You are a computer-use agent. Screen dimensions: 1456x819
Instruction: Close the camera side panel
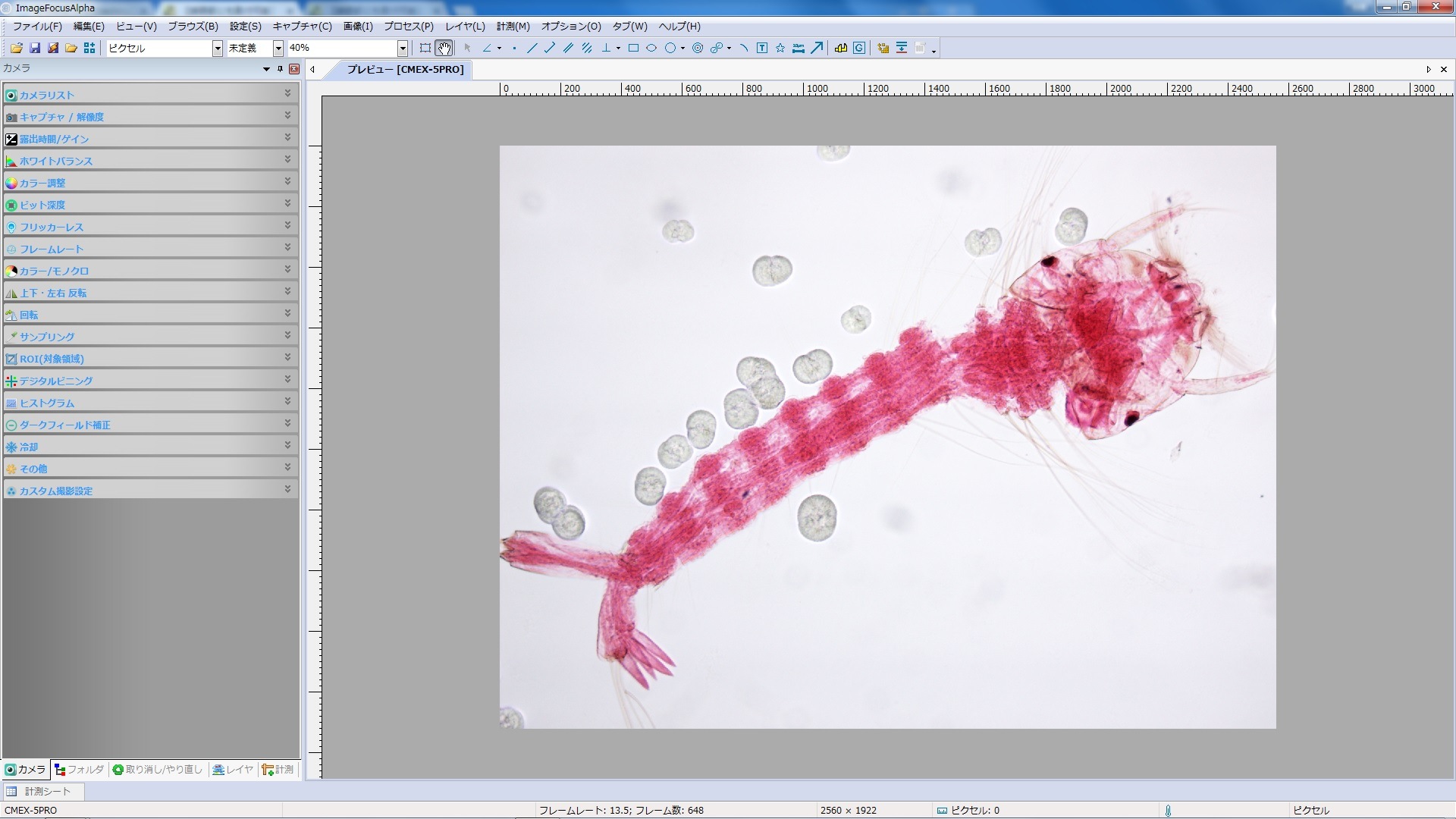pyautogui.click(x=294, y=69)
